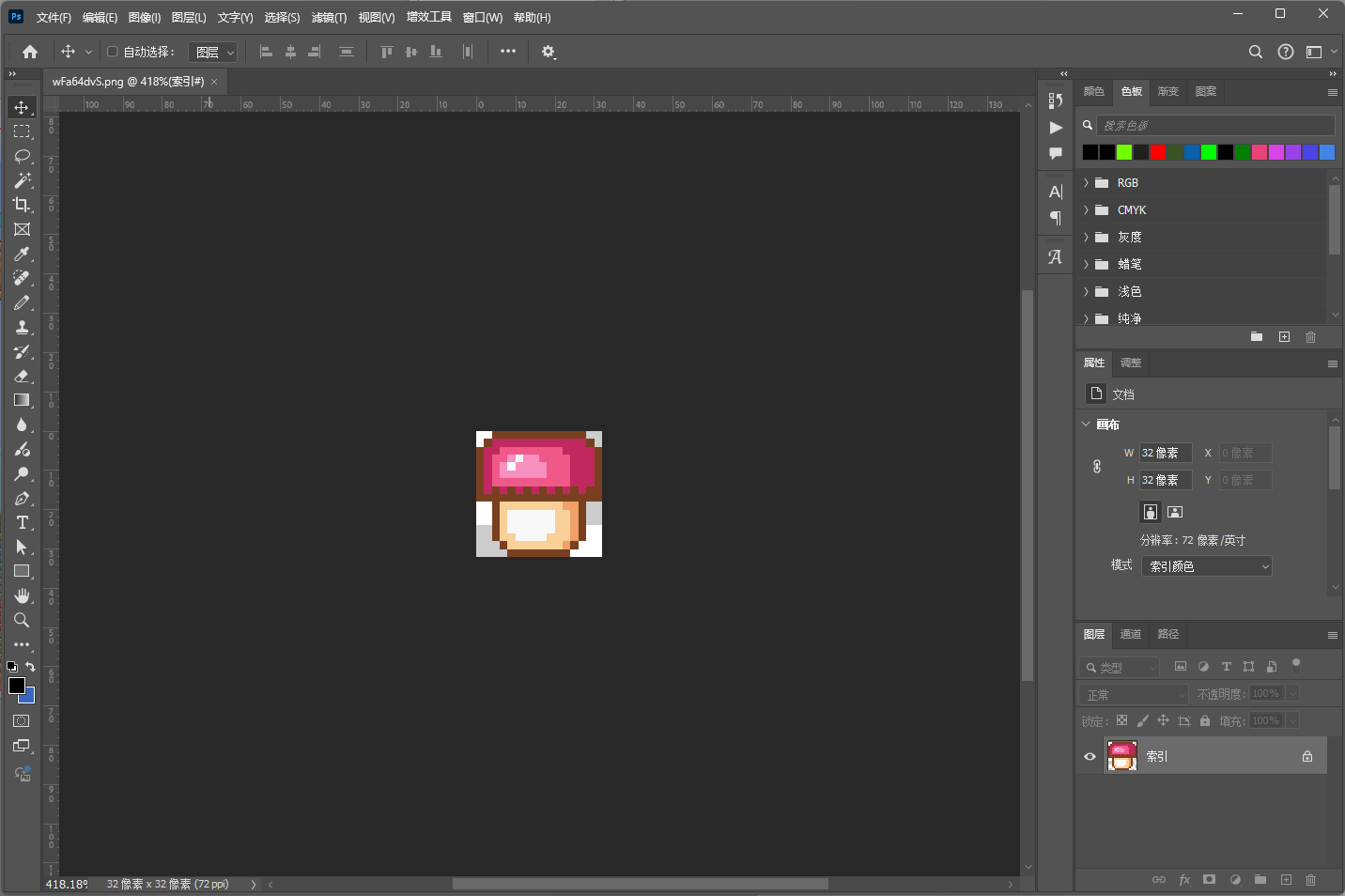The height and width of the screenshot is (896, 1345).
Task: Select the Lasso tool
Action: 22,156
